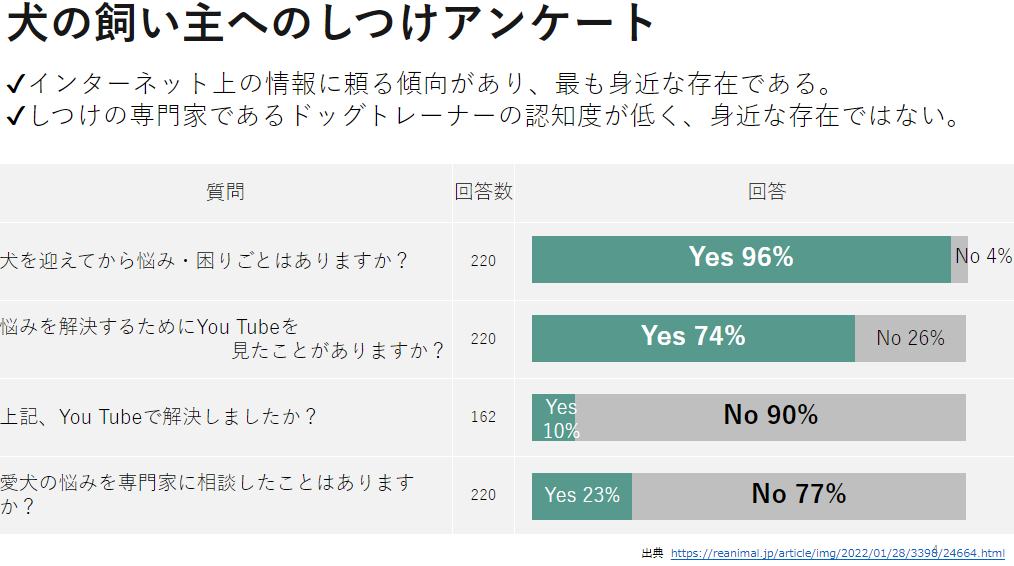The height and width of the screenshot is (566, 1014).
Task: Select the response count 162 cell
Action: click(483, 417)
